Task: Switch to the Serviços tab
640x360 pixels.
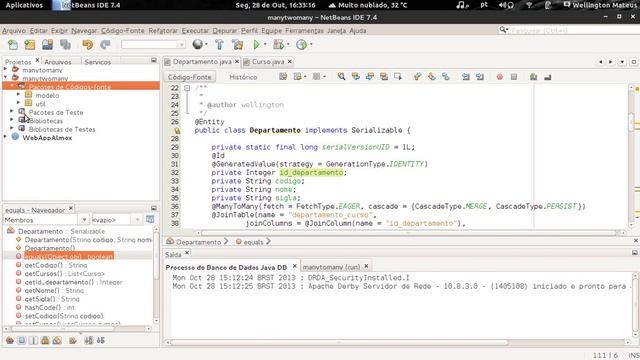Action: coord(98,62)
